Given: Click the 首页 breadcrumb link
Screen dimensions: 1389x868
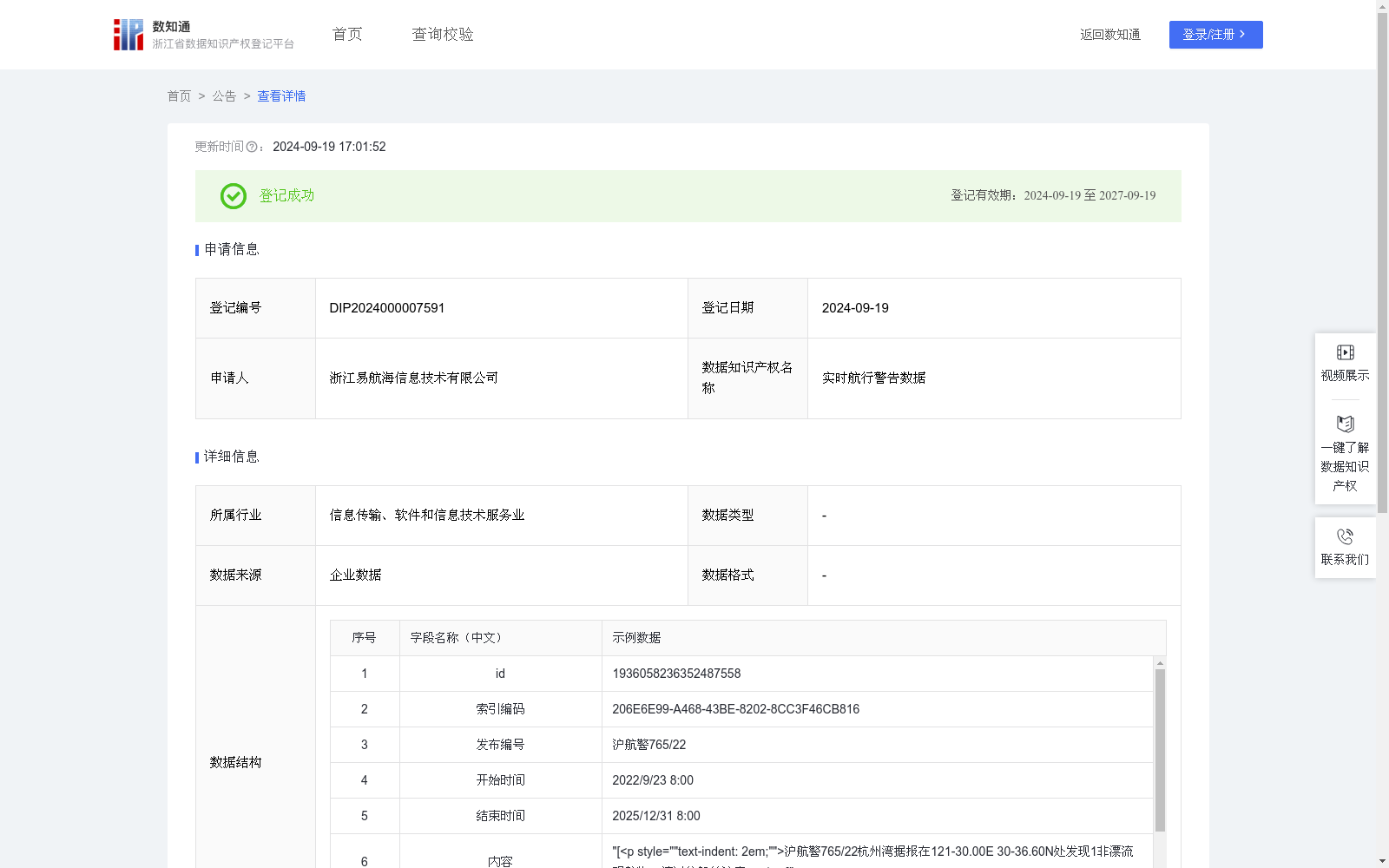Looking at the screenshot, I should click(x=179, y=96).
